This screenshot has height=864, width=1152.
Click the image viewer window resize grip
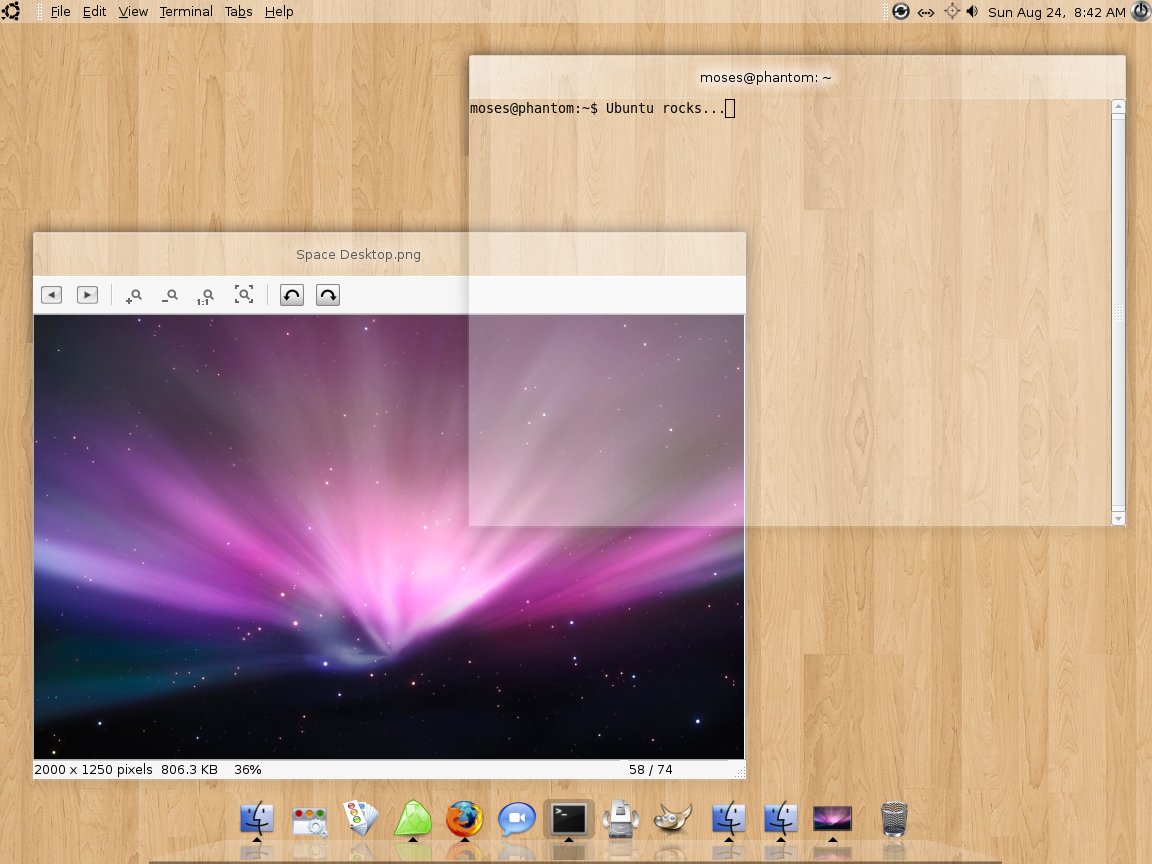click(x=740, y=772)
